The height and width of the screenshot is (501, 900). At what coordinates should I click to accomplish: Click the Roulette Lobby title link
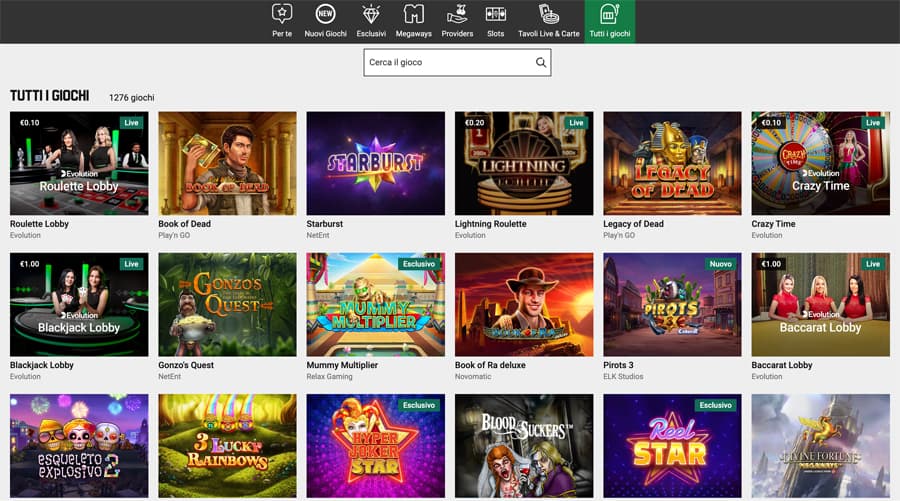tap(39, 224)
